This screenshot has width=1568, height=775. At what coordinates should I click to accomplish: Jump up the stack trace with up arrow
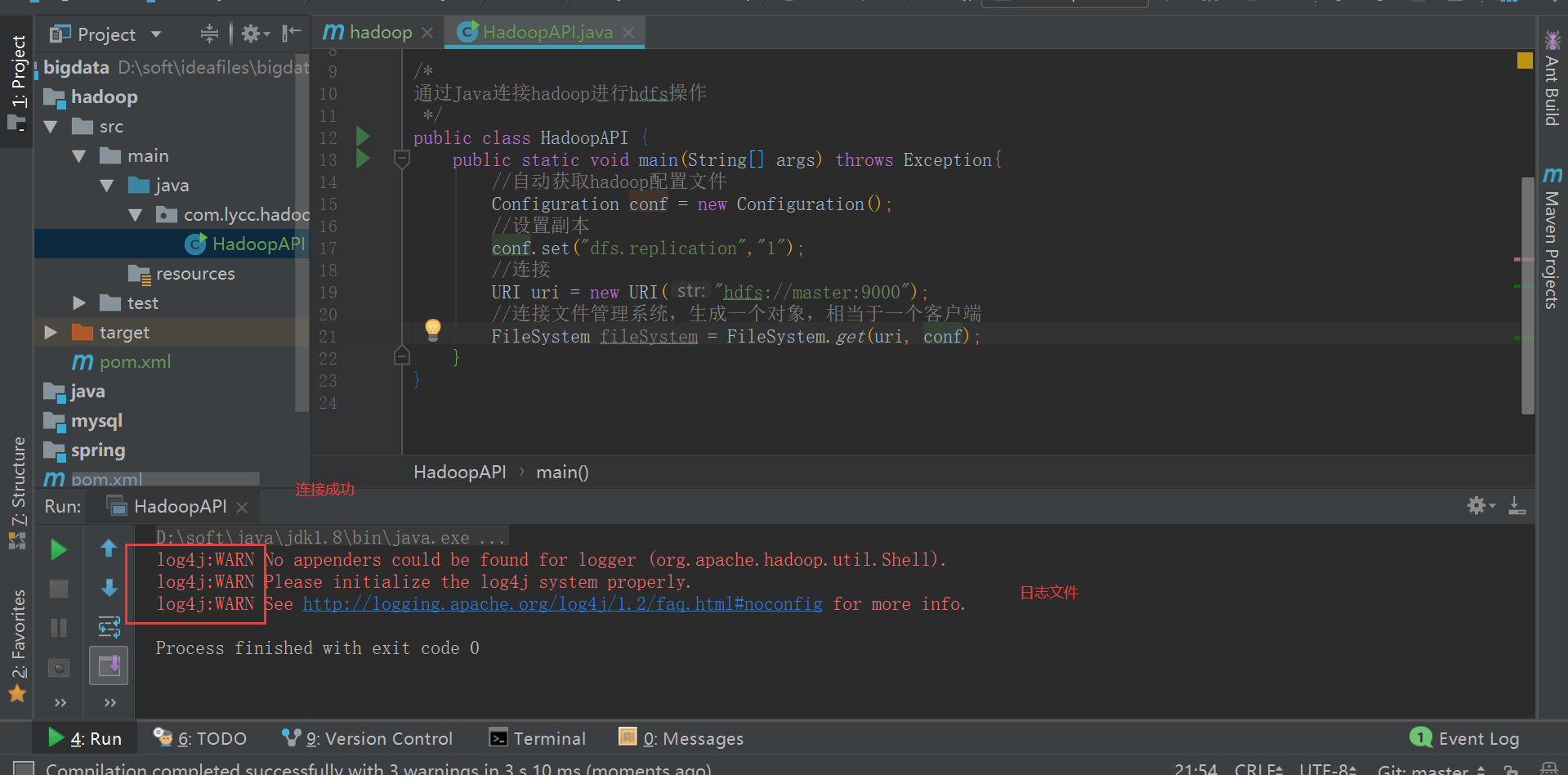[109, 549]
